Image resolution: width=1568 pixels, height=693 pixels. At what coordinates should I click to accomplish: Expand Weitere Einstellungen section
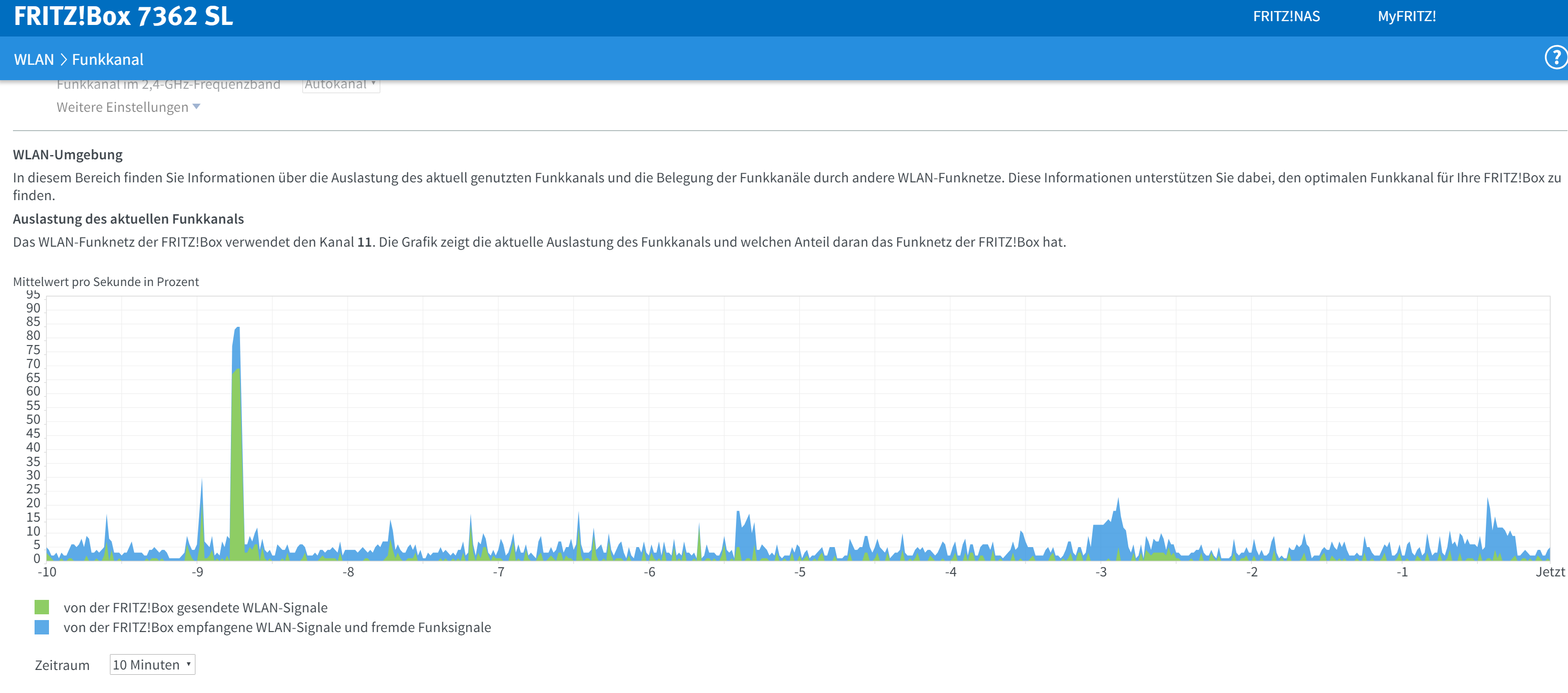click(x=122, y=107)
